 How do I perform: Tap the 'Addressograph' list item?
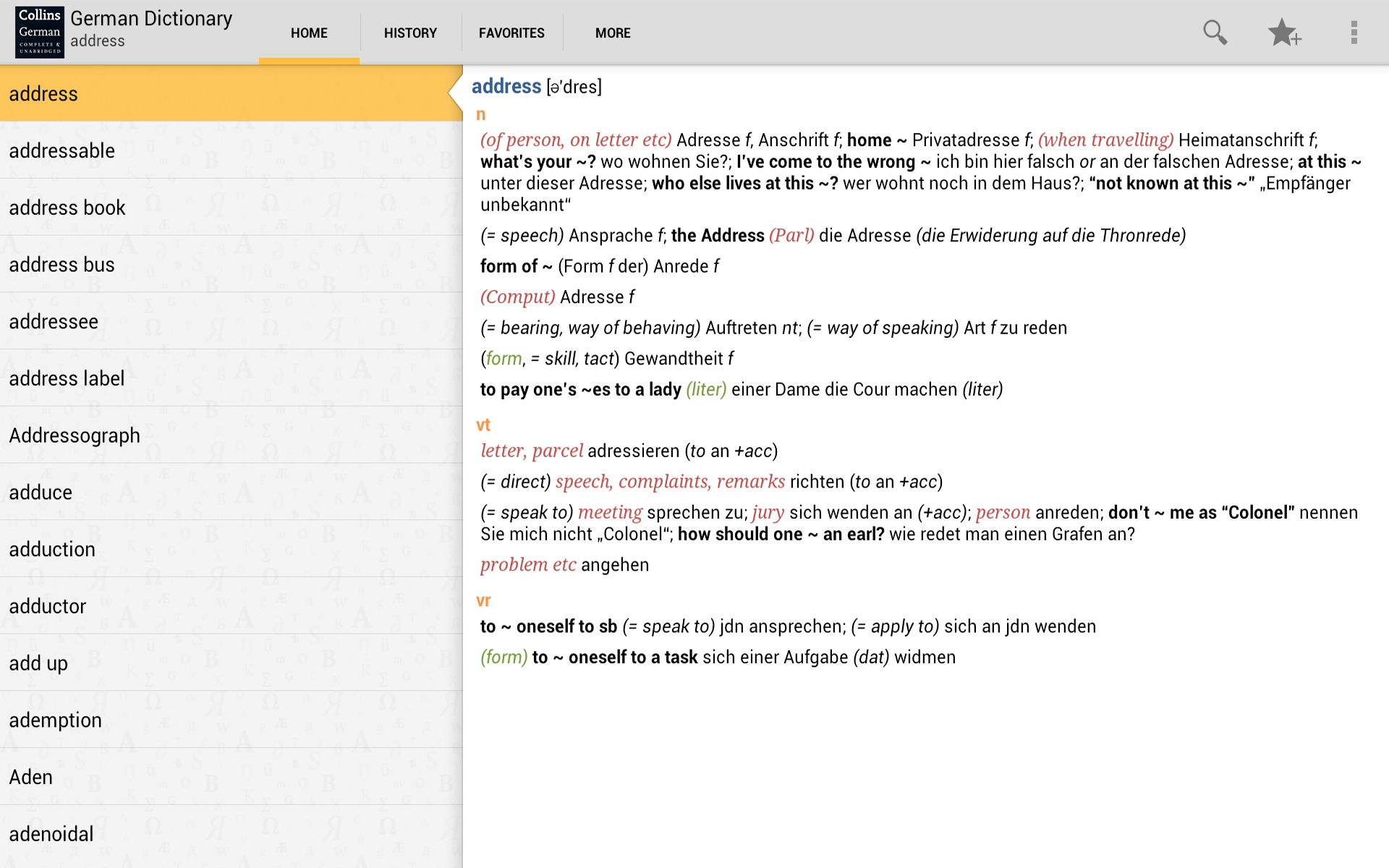[x=75, y=435]
